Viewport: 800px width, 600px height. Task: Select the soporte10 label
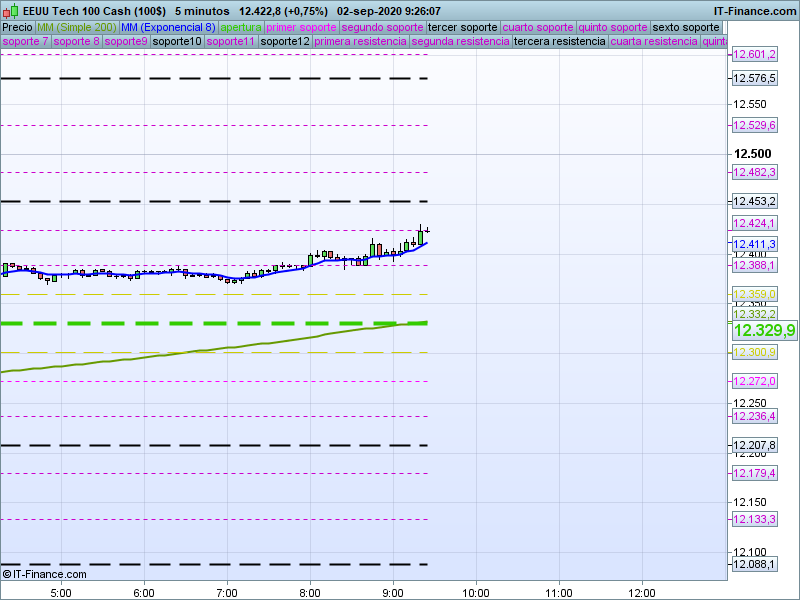pyautogui.click(x=177, y=42)
